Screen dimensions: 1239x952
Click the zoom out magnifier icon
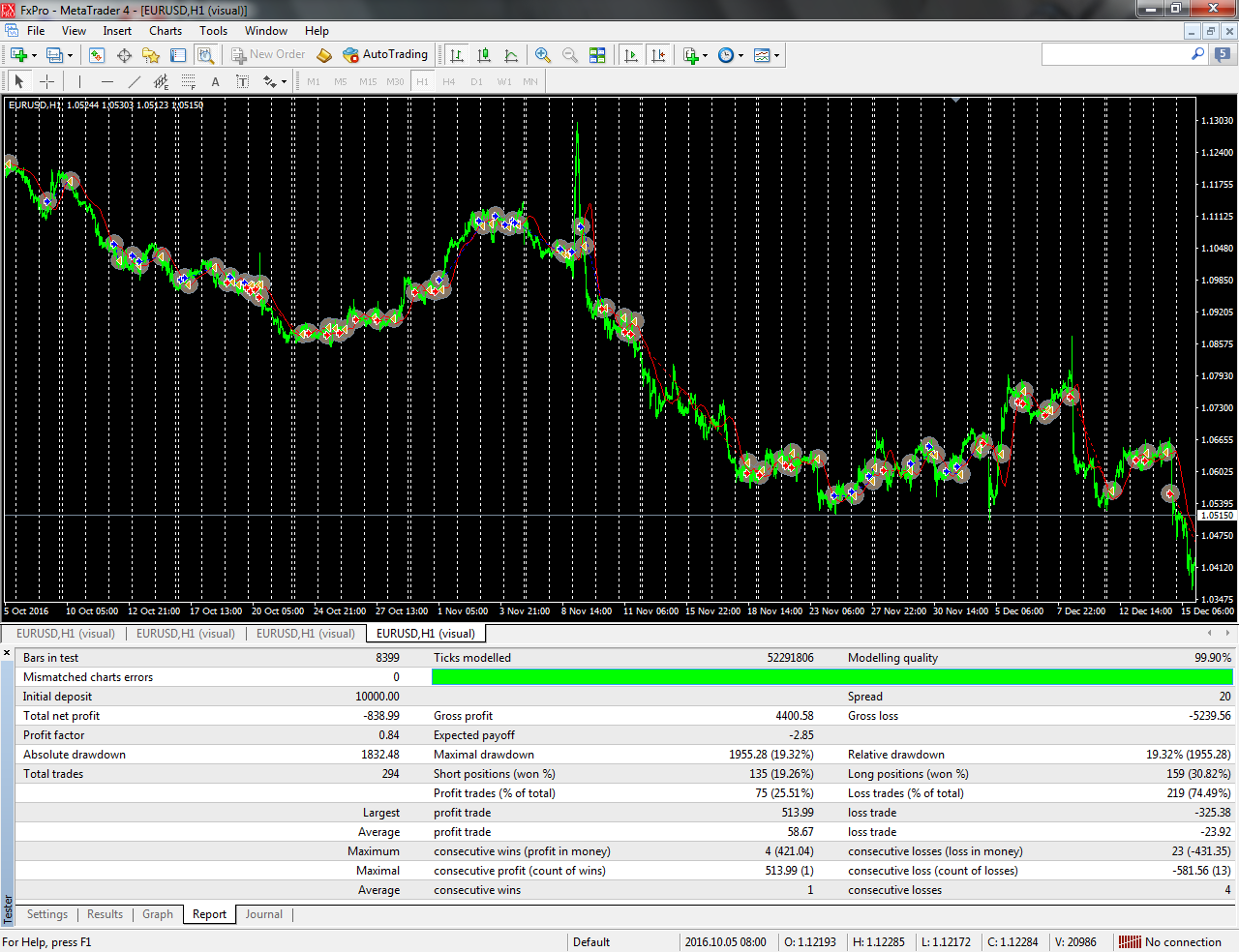point(570,55)
